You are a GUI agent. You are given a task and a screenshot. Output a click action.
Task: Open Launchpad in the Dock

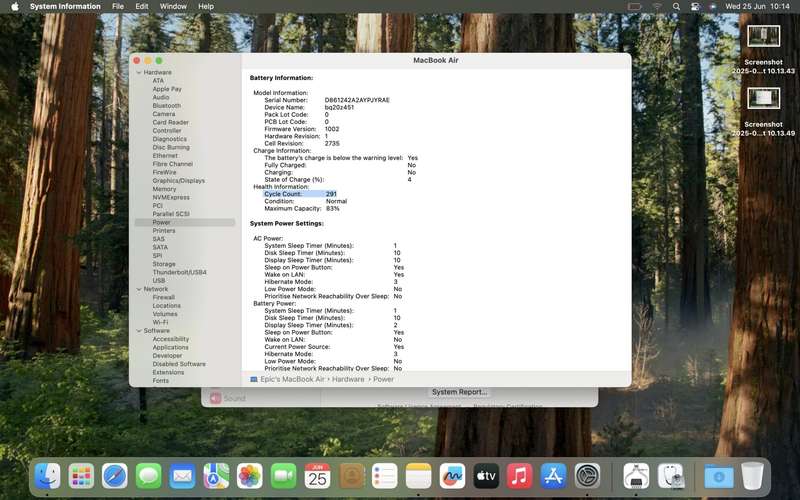pyautogui.click(x=81, y=476)
